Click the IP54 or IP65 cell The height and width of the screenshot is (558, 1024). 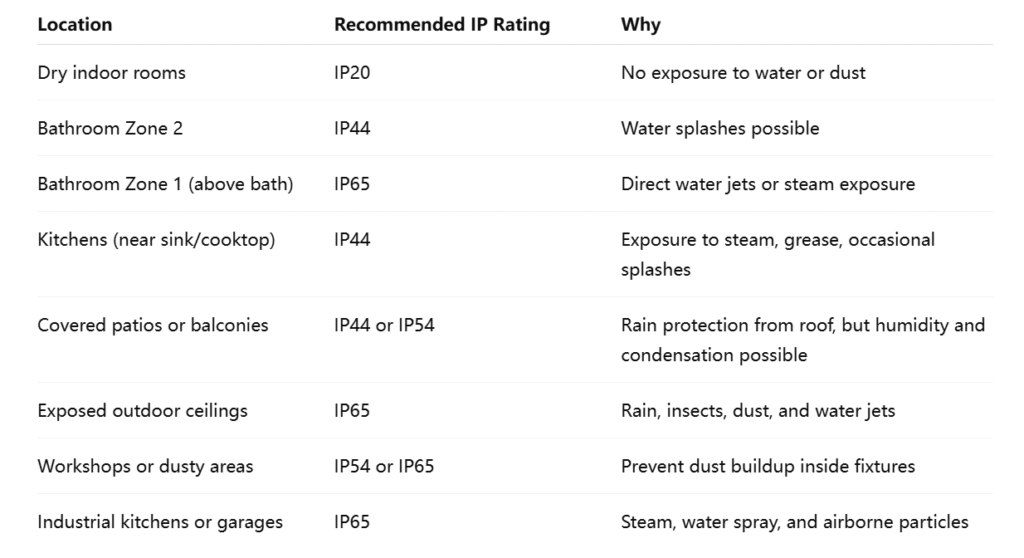[384, 467]
